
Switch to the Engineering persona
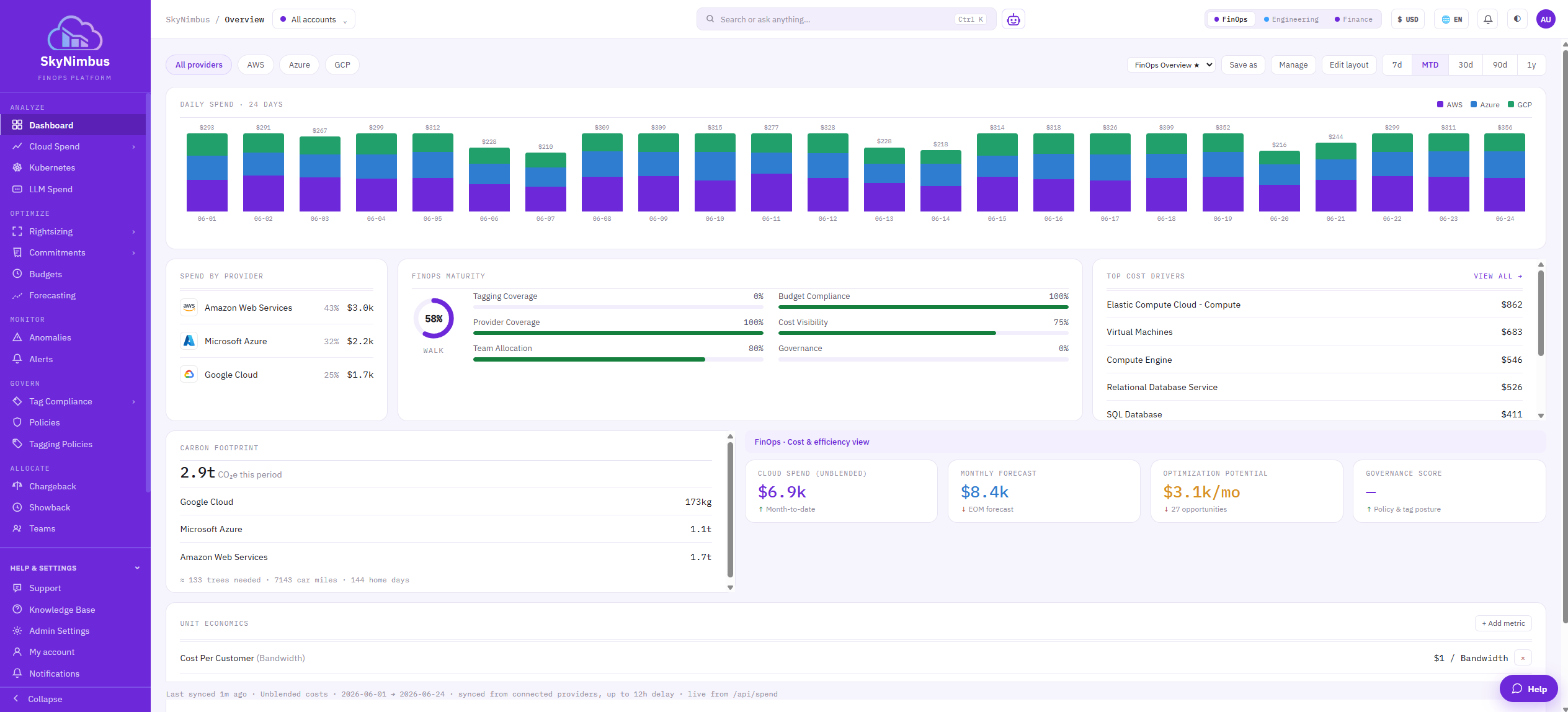(x=1291, y=19)
